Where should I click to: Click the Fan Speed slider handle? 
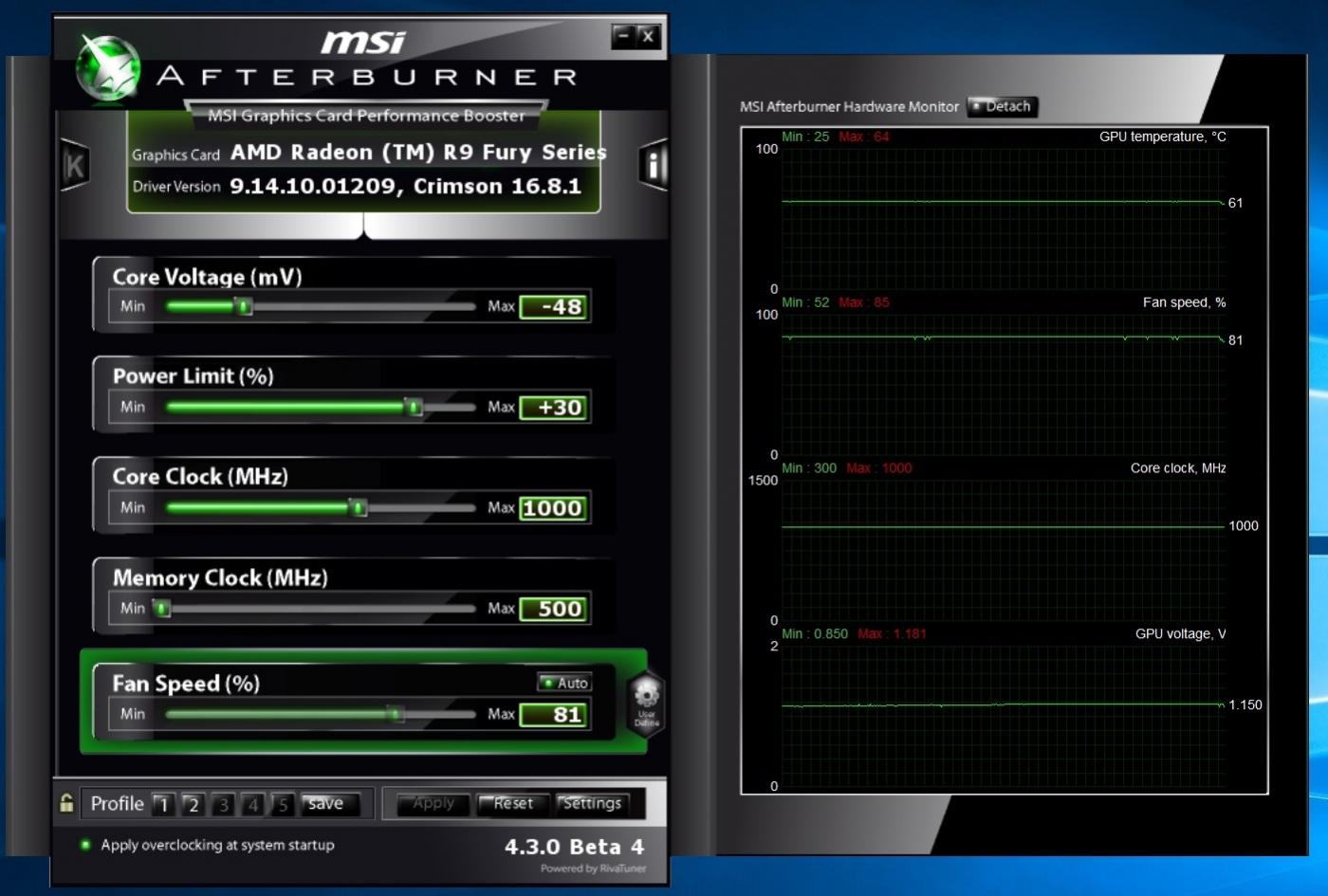pyautogui.click(x=395, y=714)
